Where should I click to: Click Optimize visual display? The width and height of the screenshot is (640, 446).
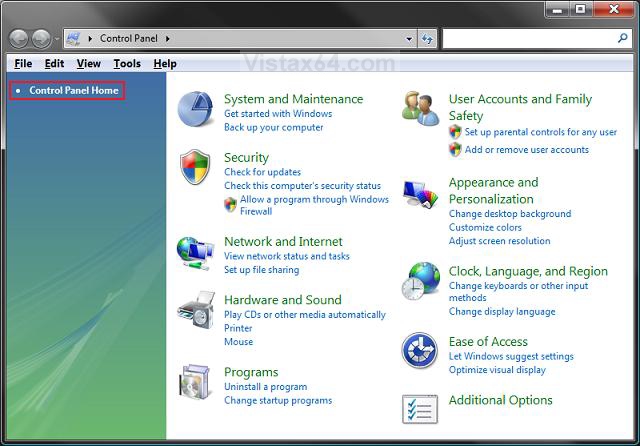click(x=497, y=370)
